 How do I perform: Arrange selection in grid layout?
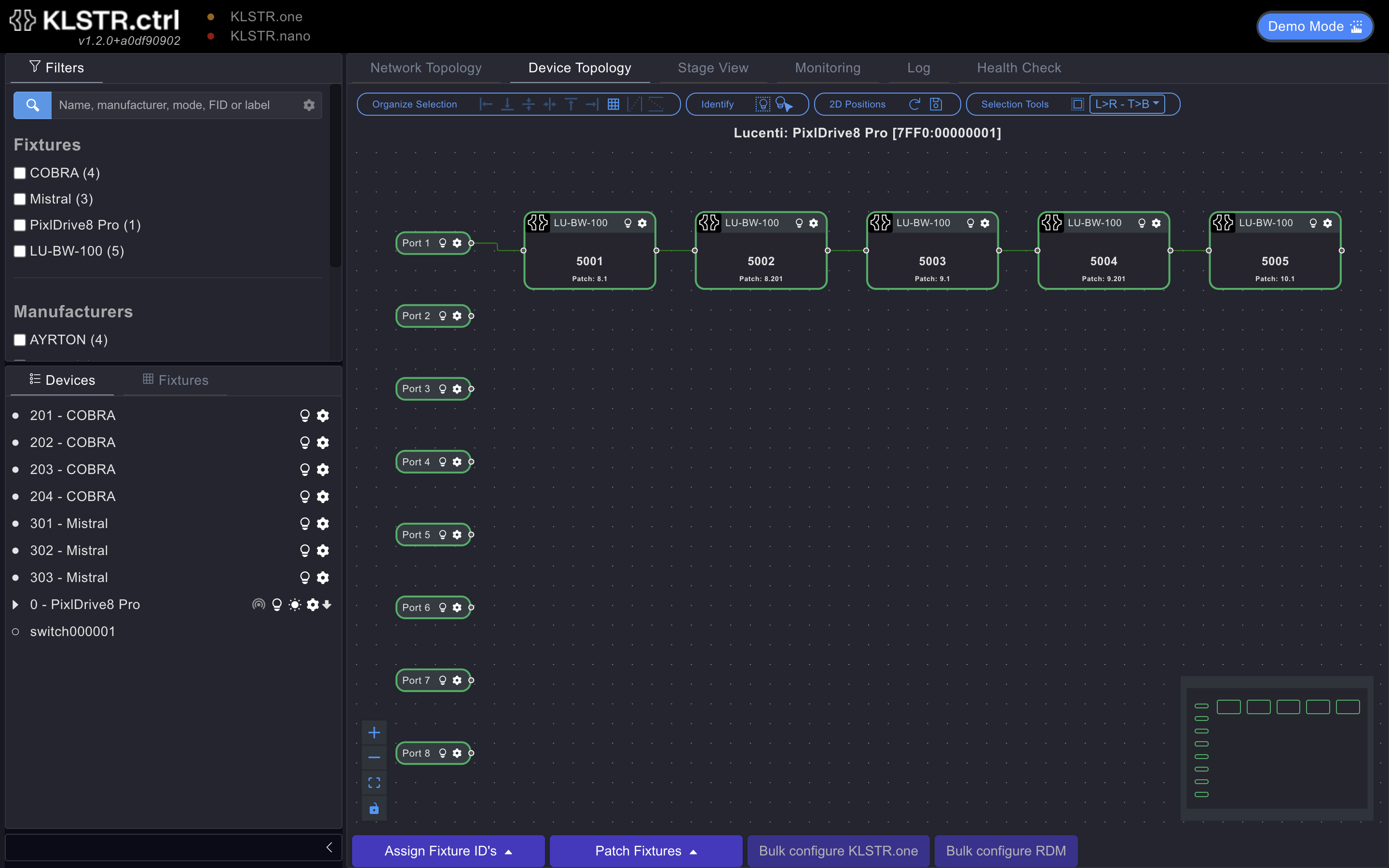coord(613,104)
